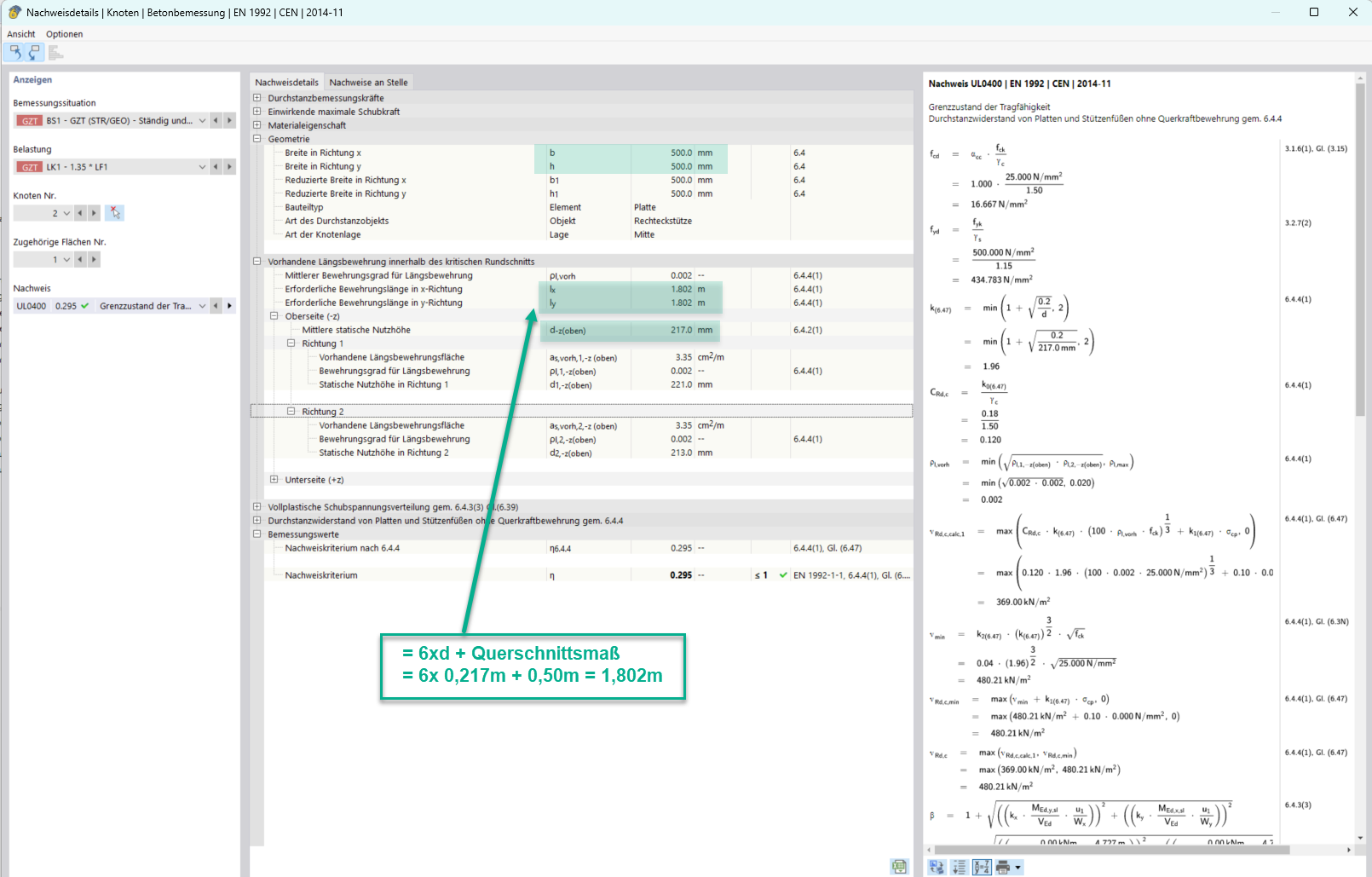Select Mittlerer Bewehrungsgrad für Längsbewehrung row
This screenshot has width=1372, height=877.
coord(589,275)
